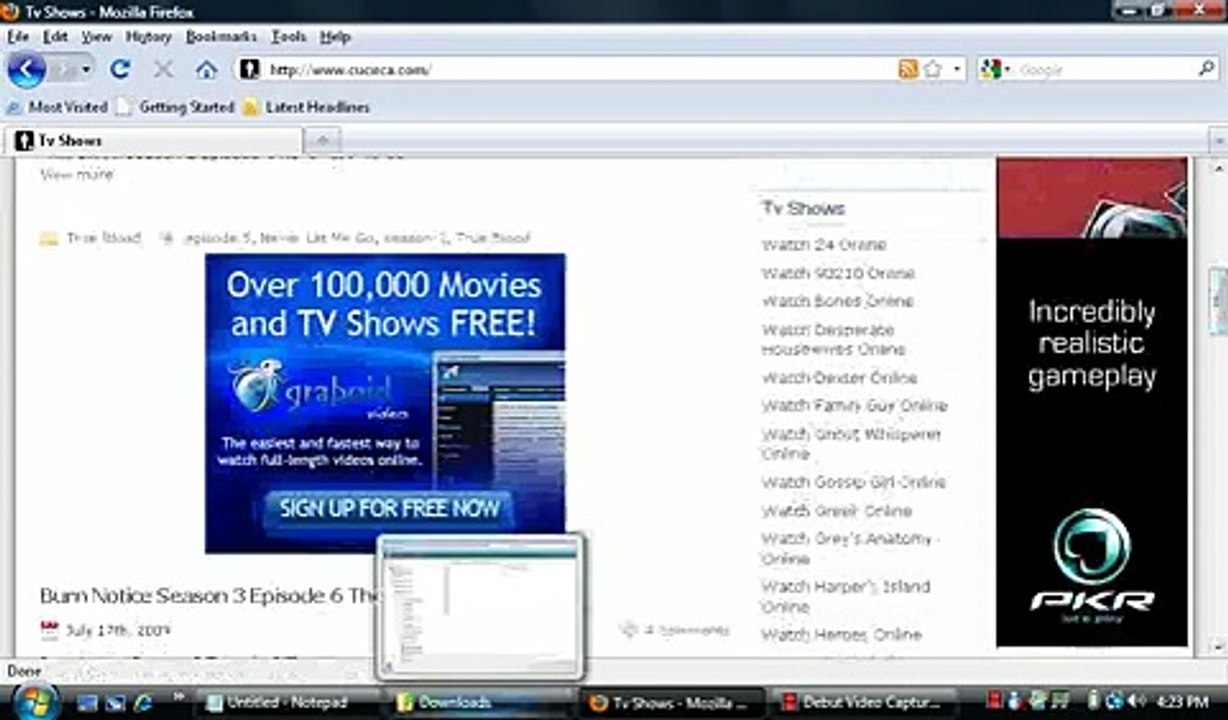Open the Getting Started bookmark

[x=175, y=107]
